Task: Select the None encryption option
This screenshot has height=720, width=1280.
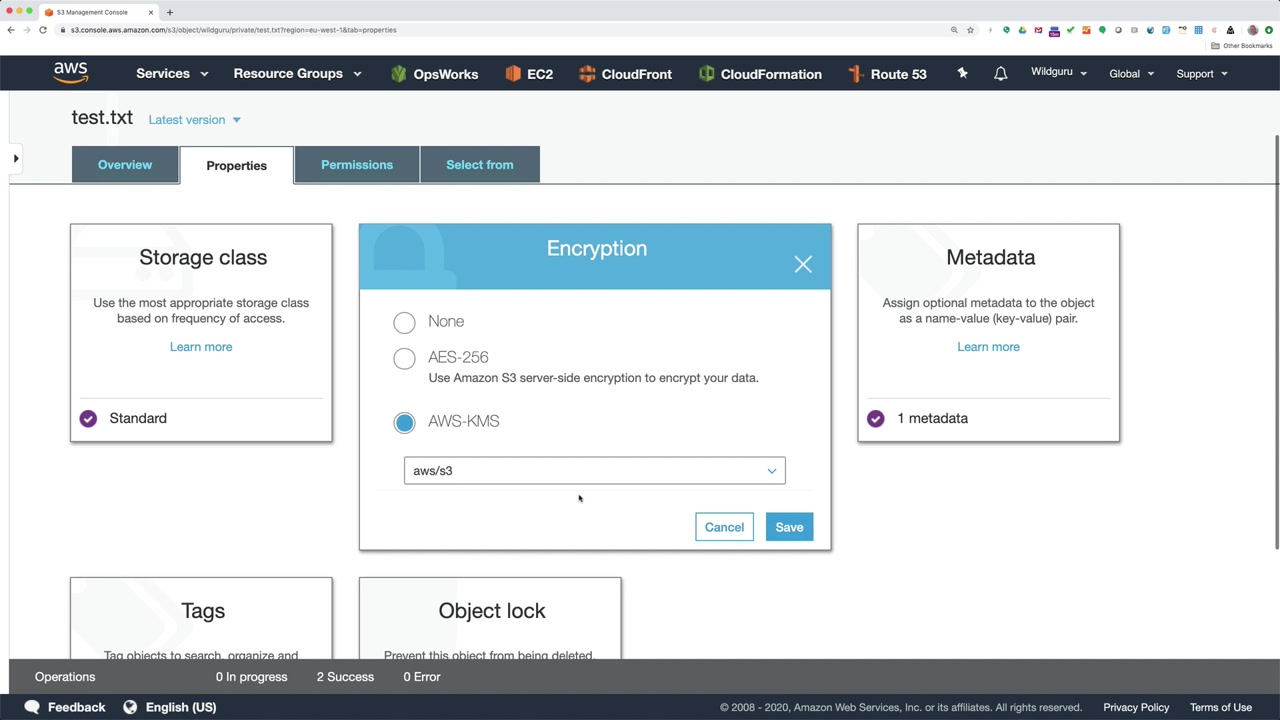Action: coord(404,322)
